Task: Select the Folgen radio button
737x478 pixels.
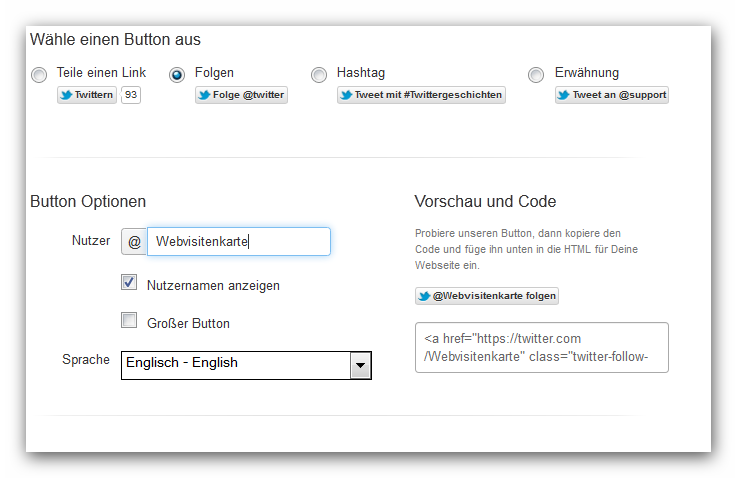Action: click(177, 75)
